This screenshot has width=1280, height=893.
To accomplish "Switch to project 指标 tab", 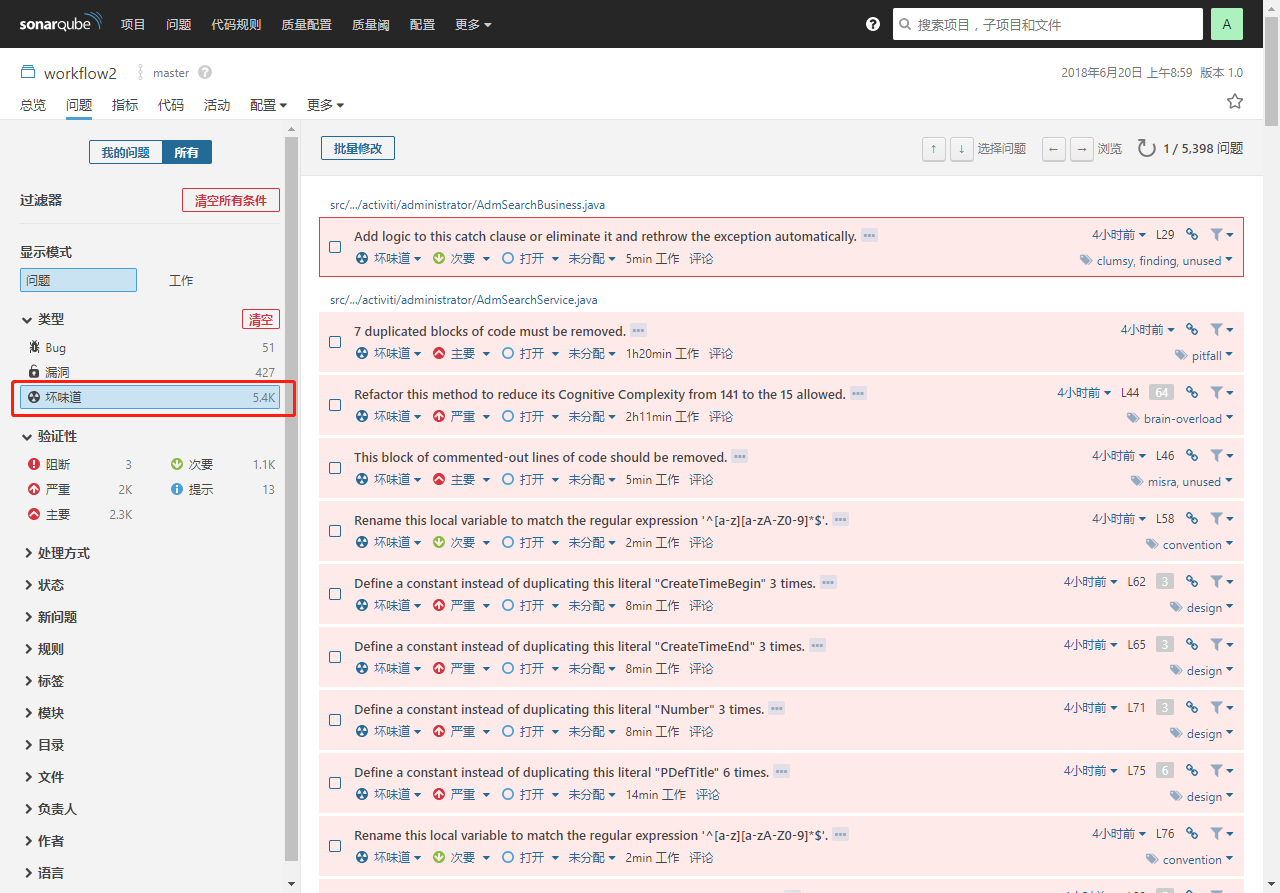I will tap(125, 105).
